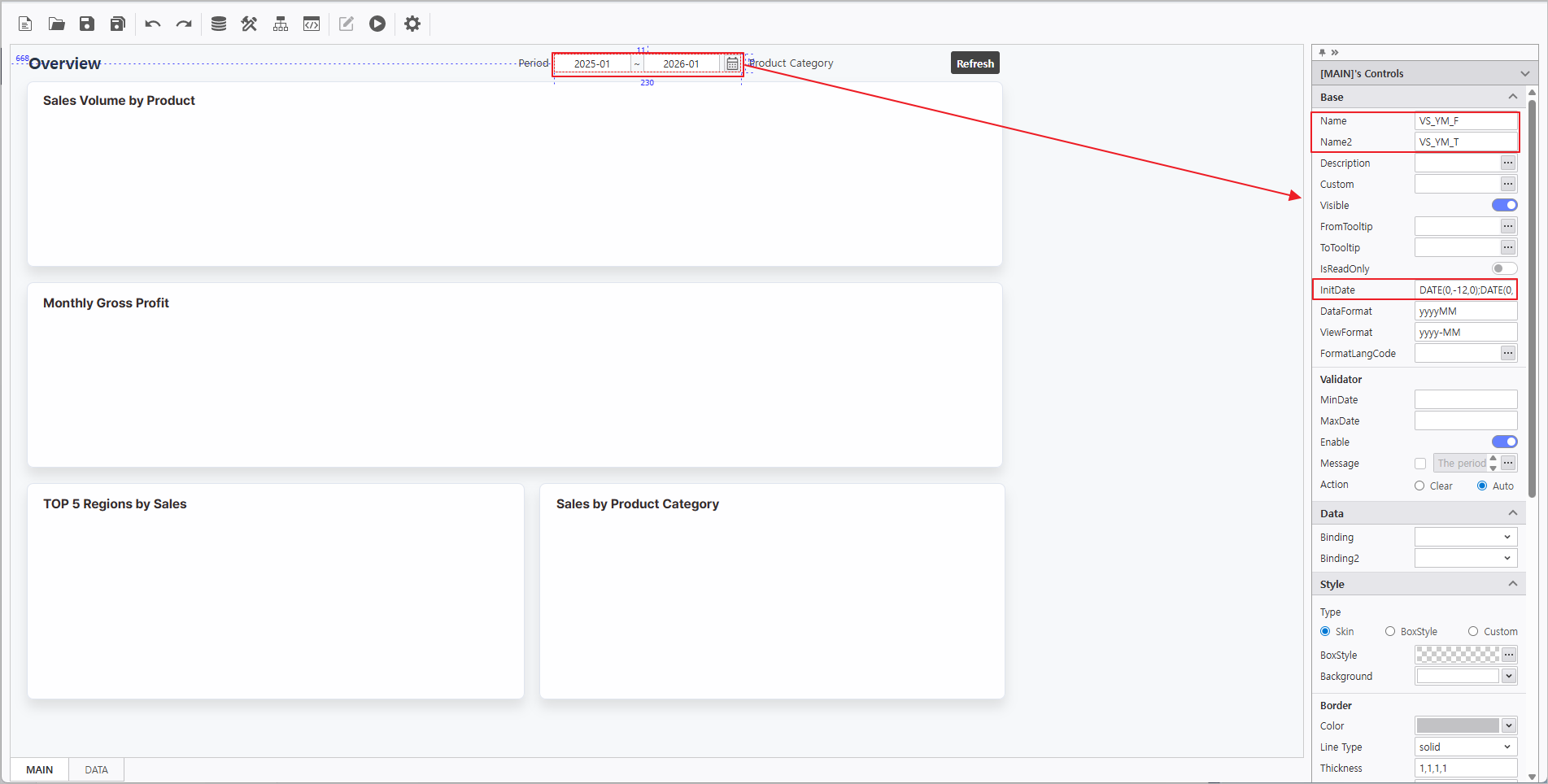Viewport: 1548px width, 784px height.
Task: Collapse the properties panel with double arrows
Action: (x=1335, y=52)
